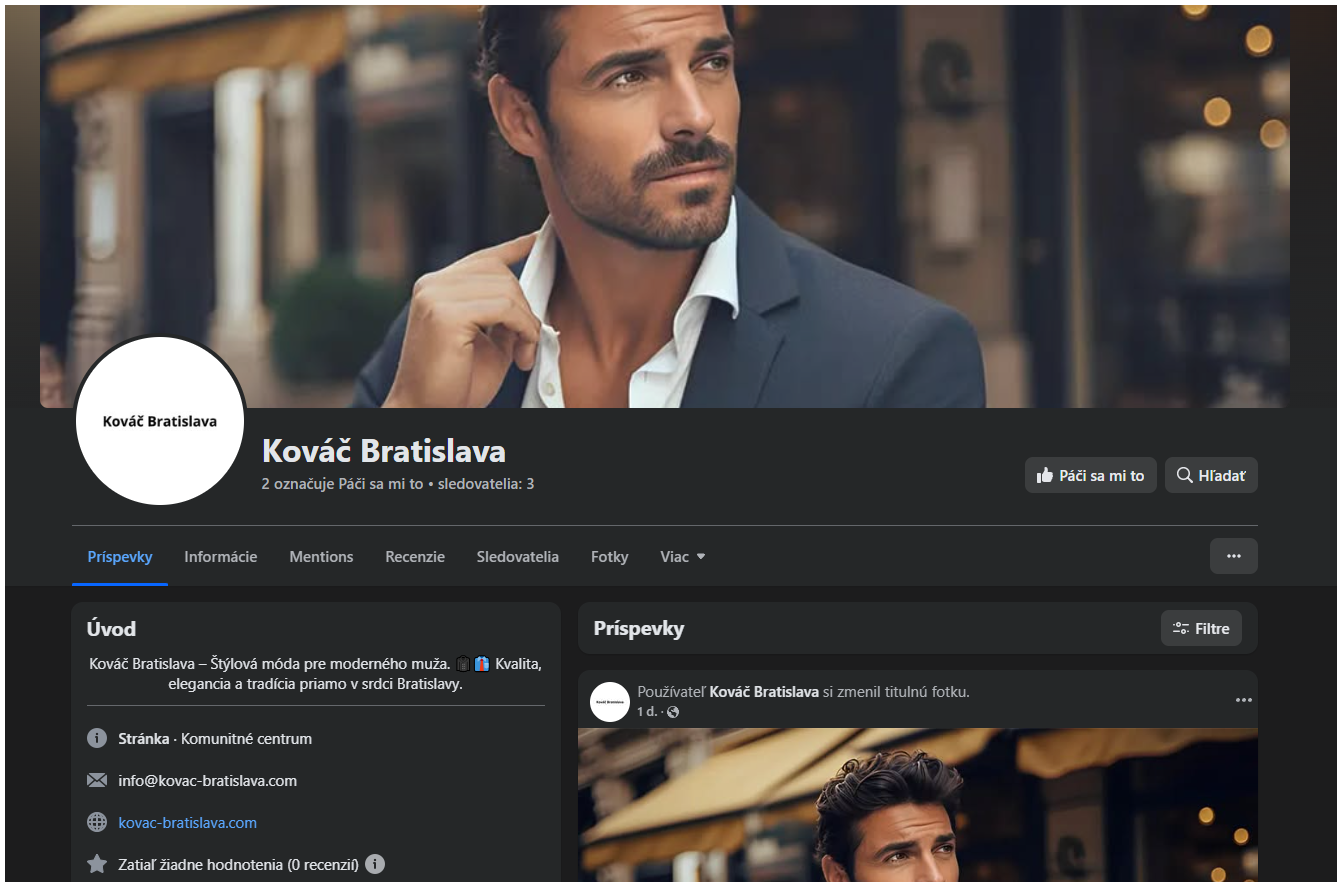The height and width of the screenshot is (887, 1342).
Task: Open the Informácie tab
Action: [221, 557]
